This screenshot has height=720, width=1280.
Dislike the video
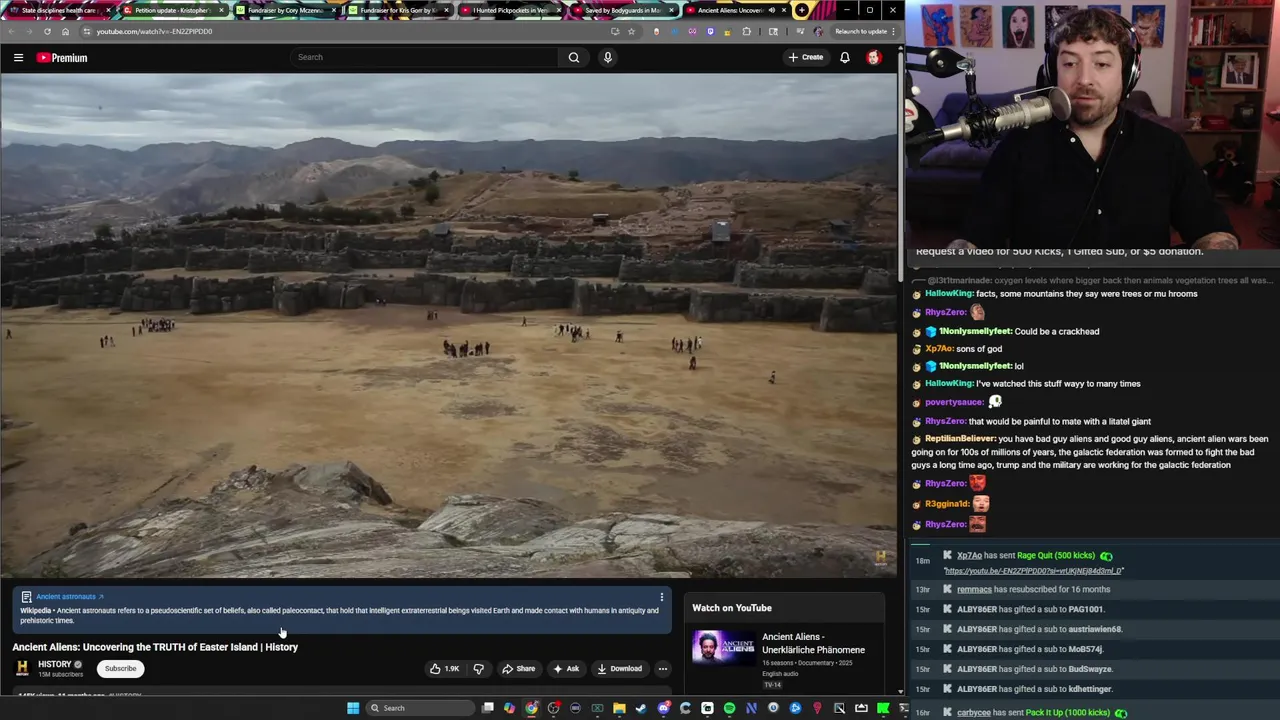click(478, 669)
